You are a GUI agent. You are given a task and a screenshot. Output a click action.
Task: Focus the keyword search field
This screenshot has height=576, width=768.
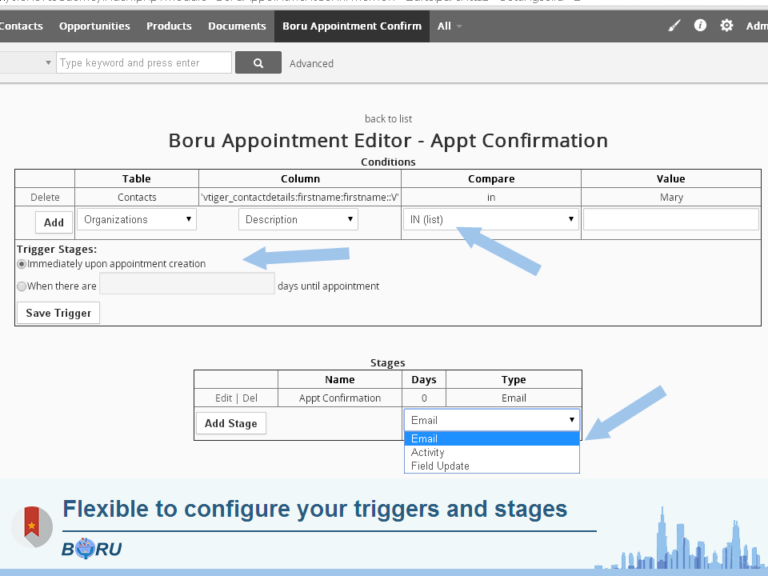click(144, 63)
